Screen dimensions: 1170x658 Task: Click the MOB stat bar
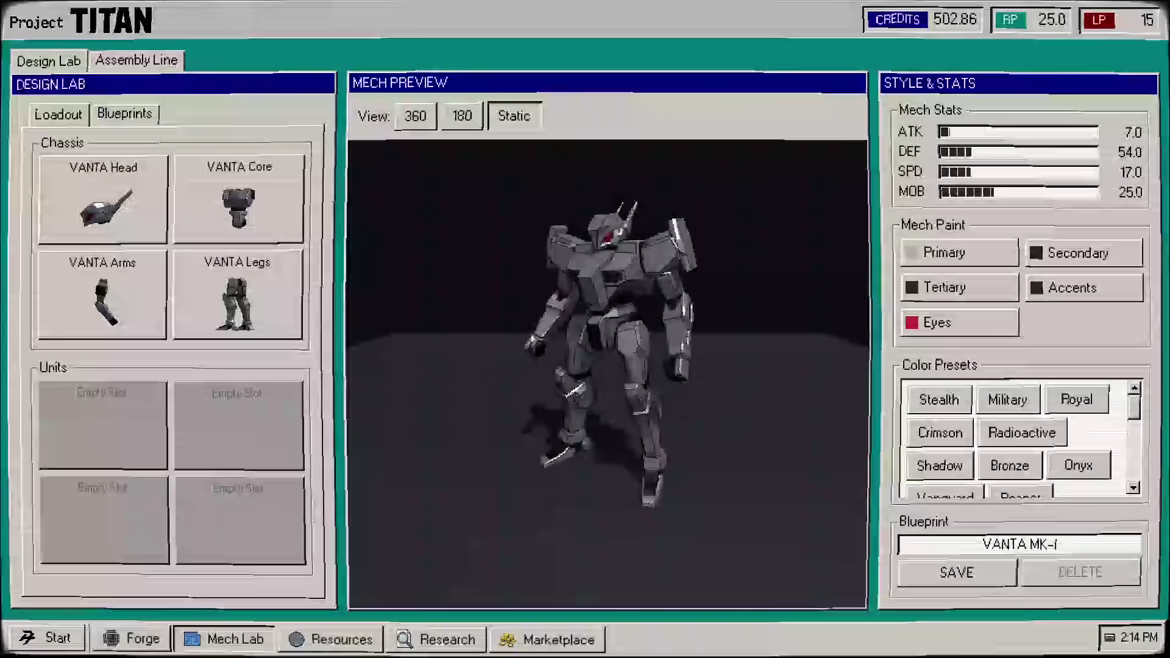point(1019,192)
